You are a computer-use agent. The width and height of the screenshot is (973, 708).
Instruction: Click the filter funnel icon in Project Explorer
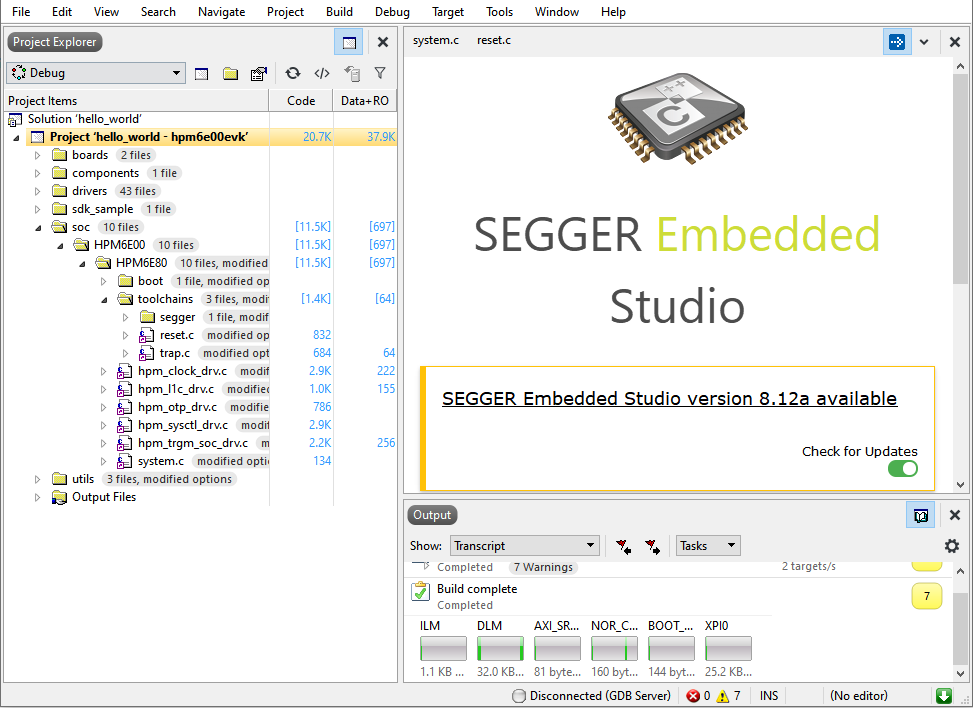coord(380,73)
